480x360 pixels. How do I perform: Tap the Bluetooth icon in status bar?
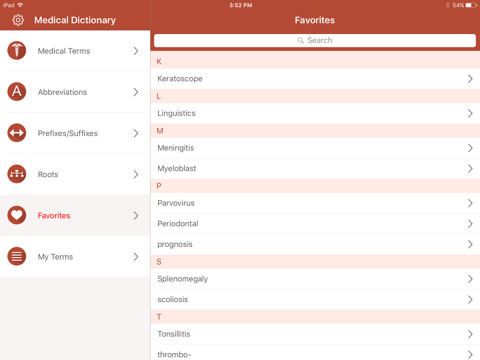click(448, 5)
